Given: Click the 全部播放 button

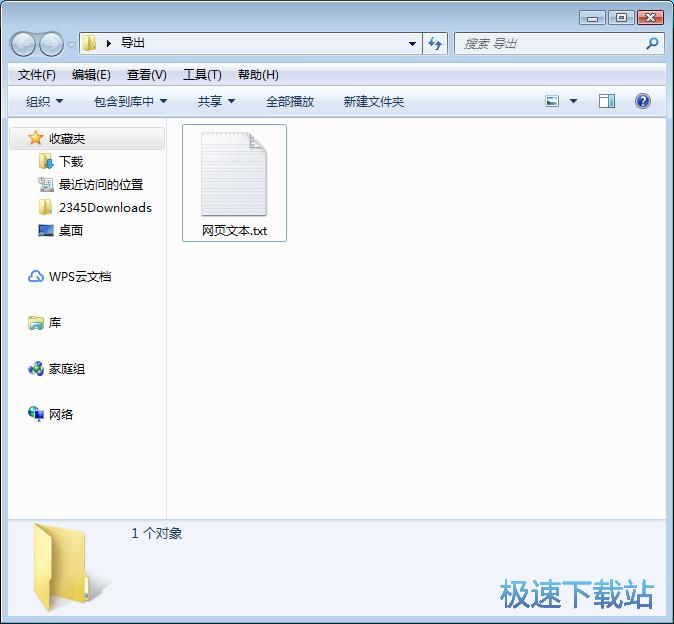Looking at the screenshot, I should (290, 101).
